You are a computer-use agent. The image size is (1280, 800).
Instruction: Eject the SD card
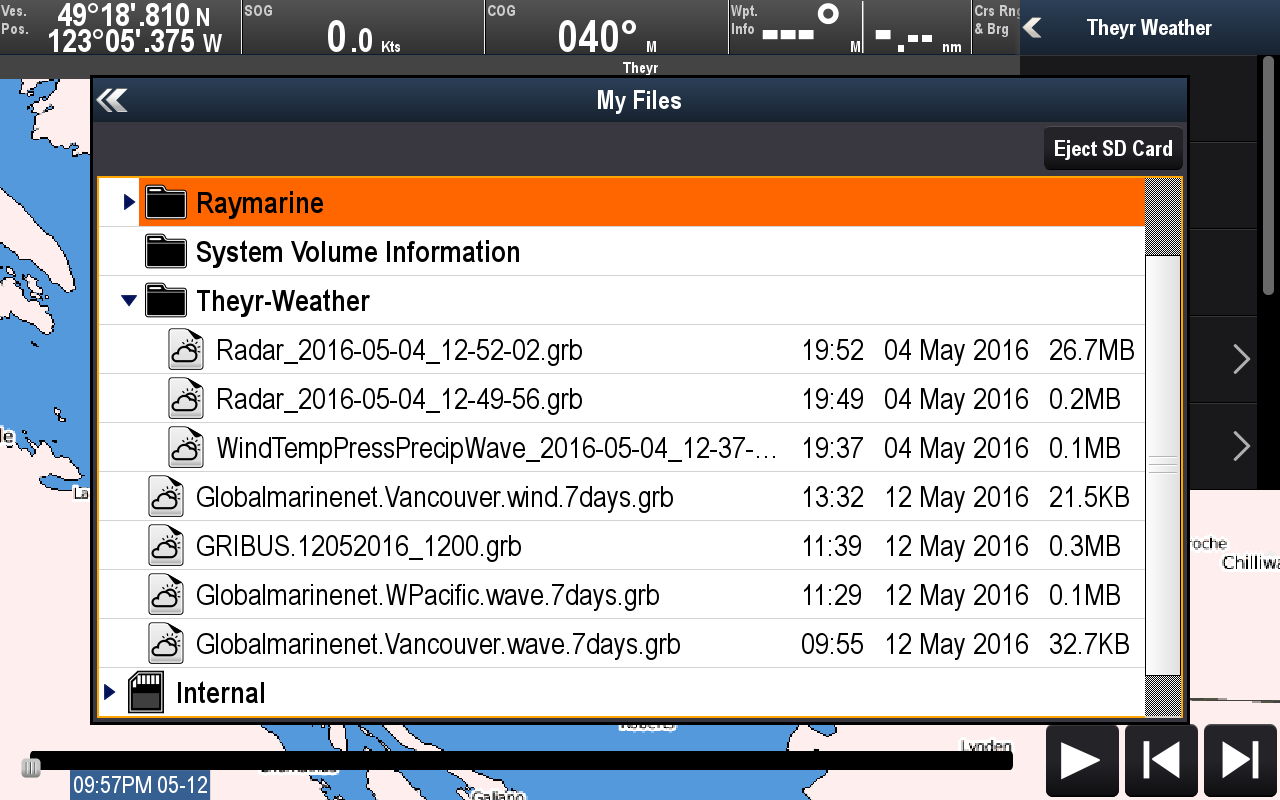click(1113, 149)
